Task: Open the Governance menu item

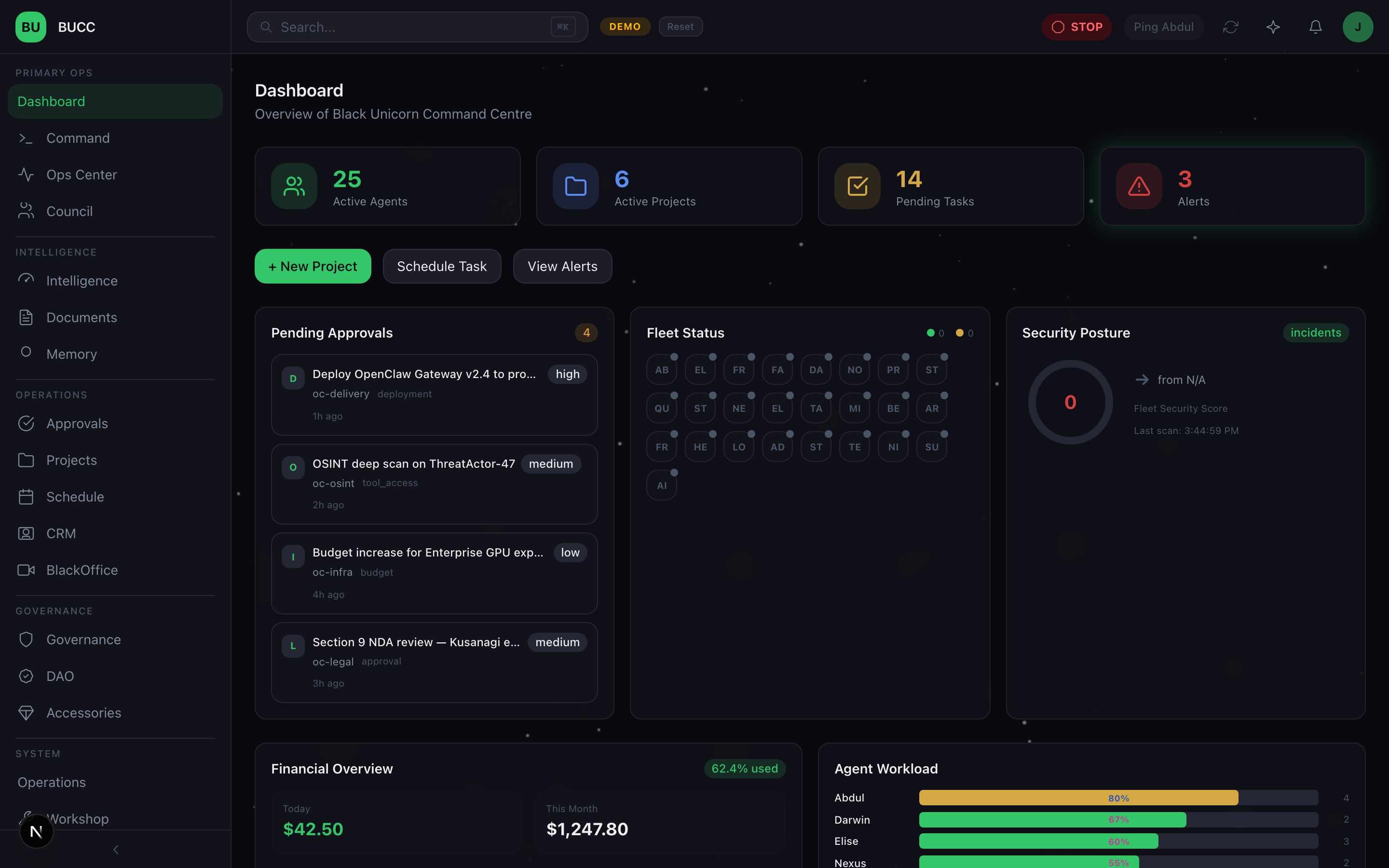Action: click(x=83, y=639)
